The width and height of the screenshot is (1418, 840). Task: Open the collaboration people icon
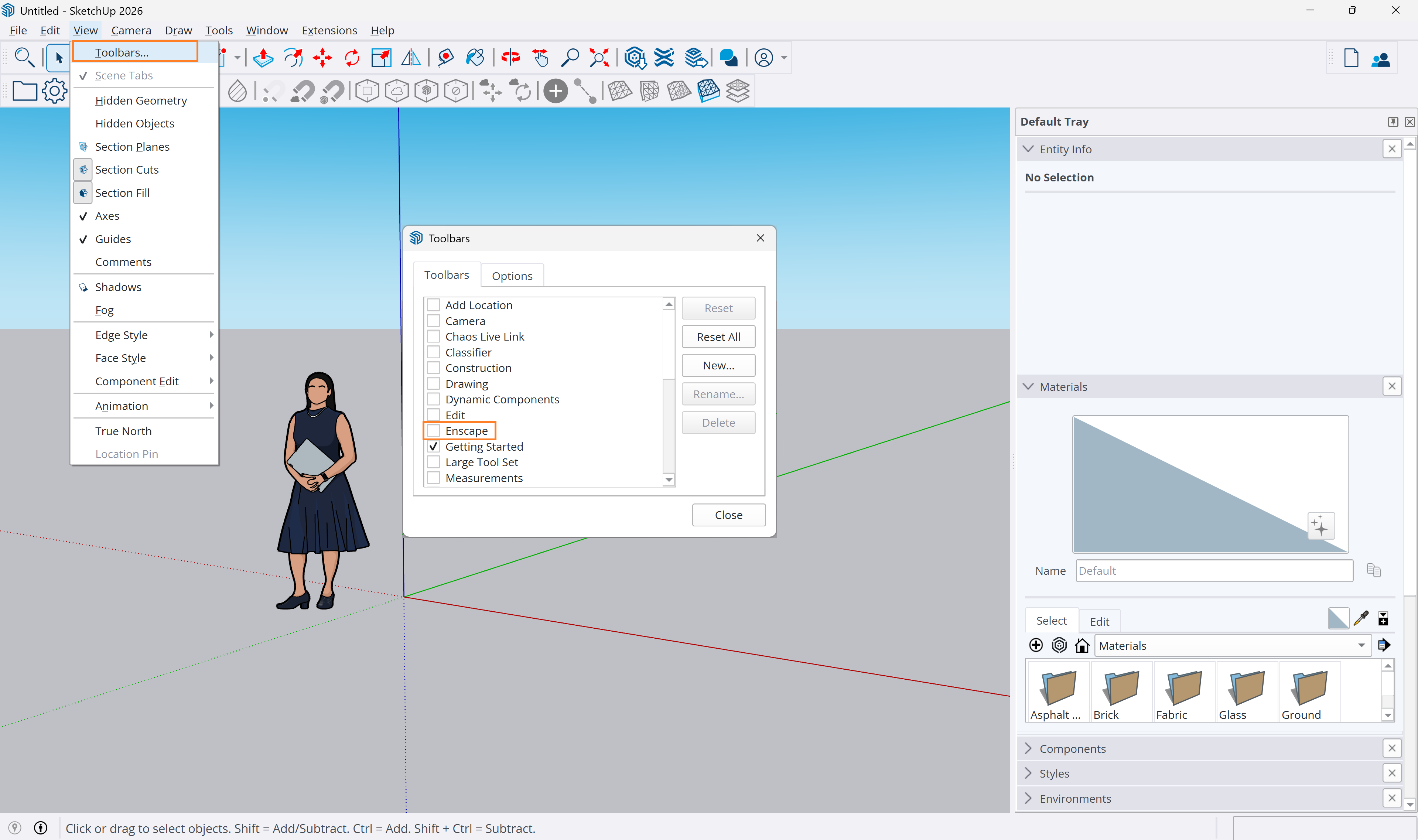[x=1381, y=59]
